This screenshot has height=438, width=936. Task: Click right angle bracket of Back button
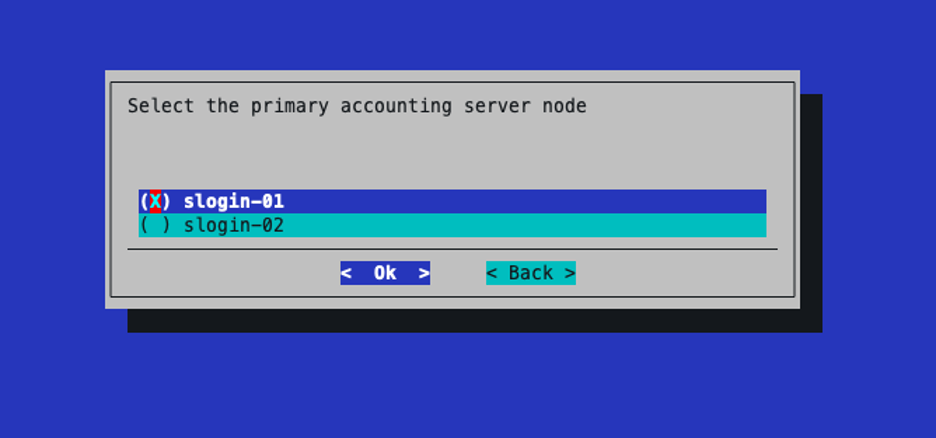pyautogui.click(x=569, y=273)
